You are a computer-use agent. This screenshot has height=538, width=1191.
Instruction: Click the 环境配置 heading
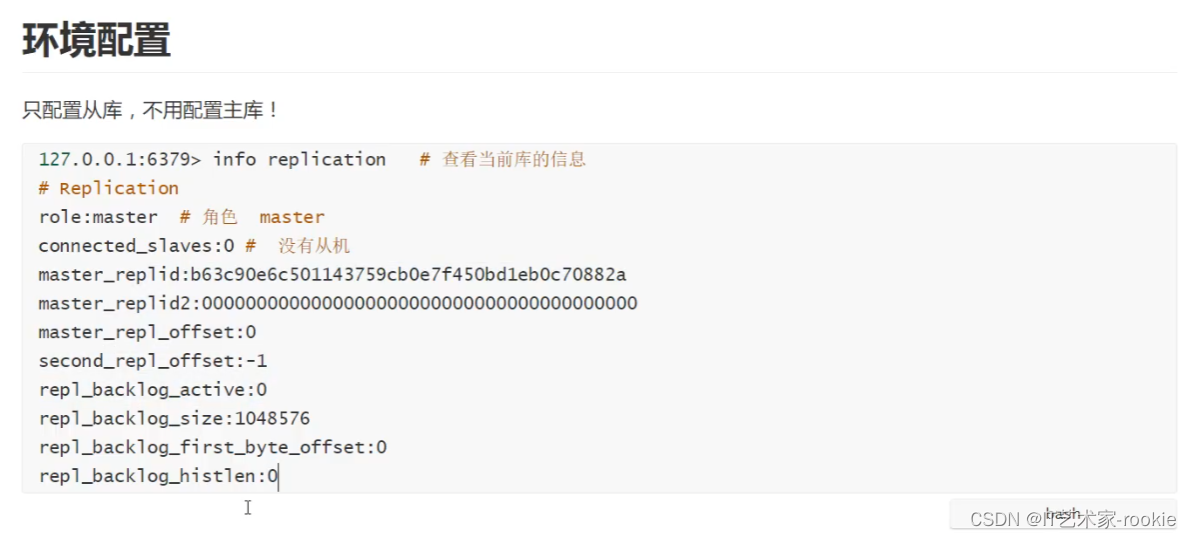coord(96,40)
